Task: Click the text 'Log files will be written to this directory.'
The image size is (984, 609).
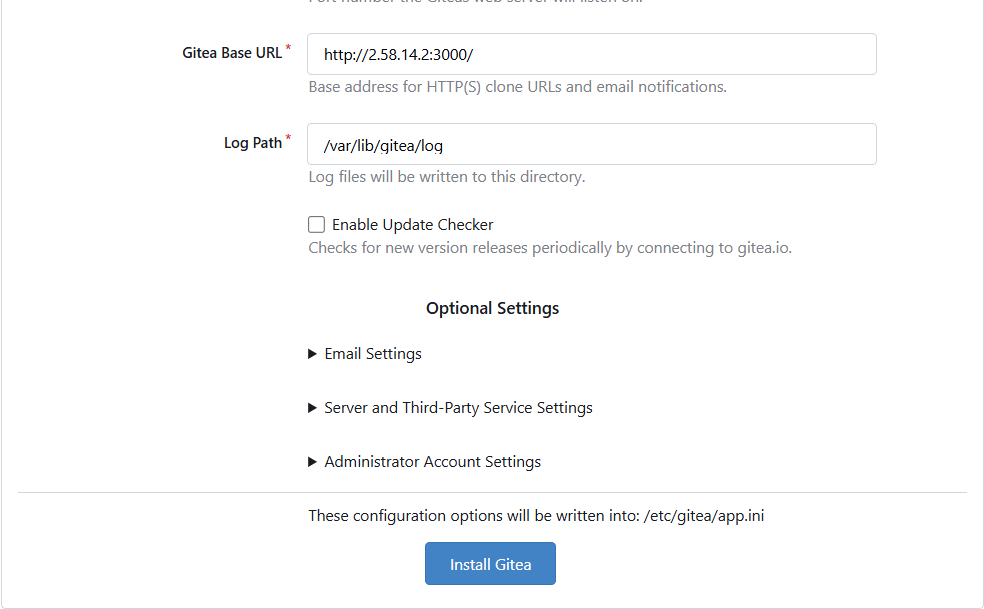Action: (x=446, y=177)
